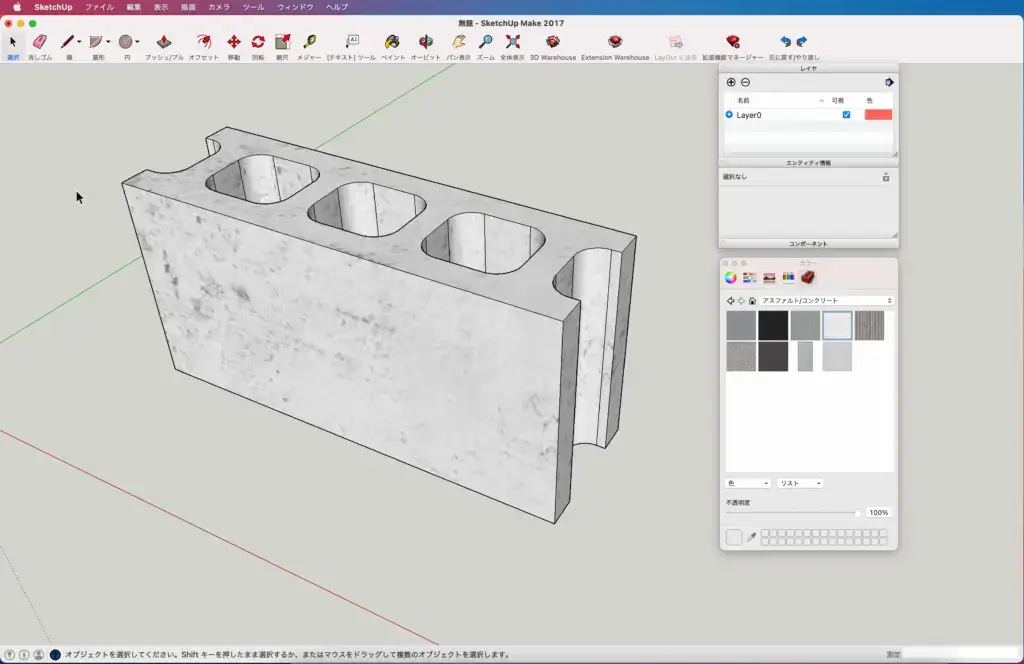The width and height of the screenshot is (1024, 664).
Task: Open the circle tool dropdown arrow
Action: point(137,42)
